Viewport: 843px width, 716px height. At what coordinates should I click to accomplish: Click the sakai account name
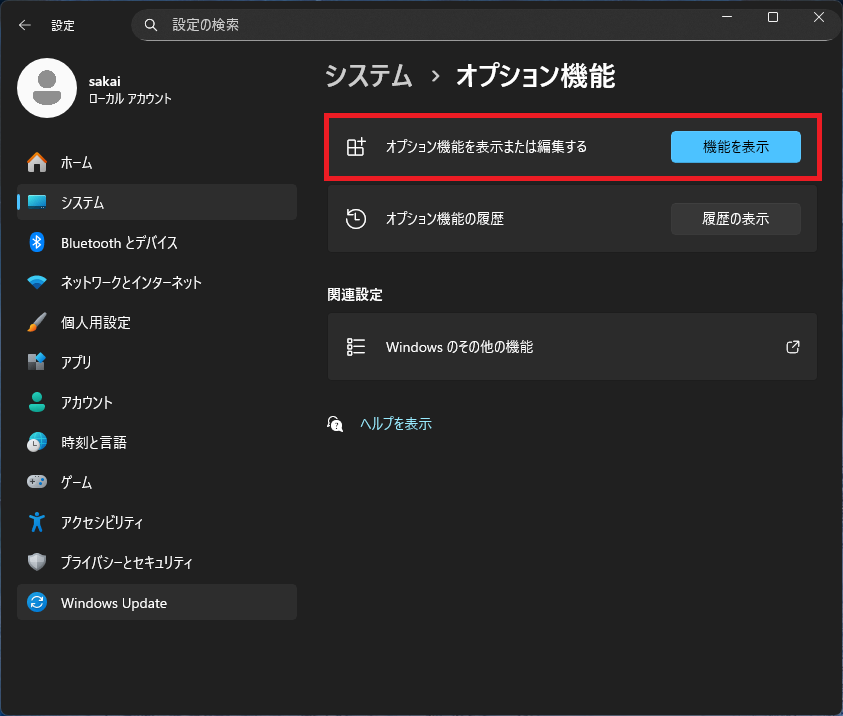click(x=105, y=81)
